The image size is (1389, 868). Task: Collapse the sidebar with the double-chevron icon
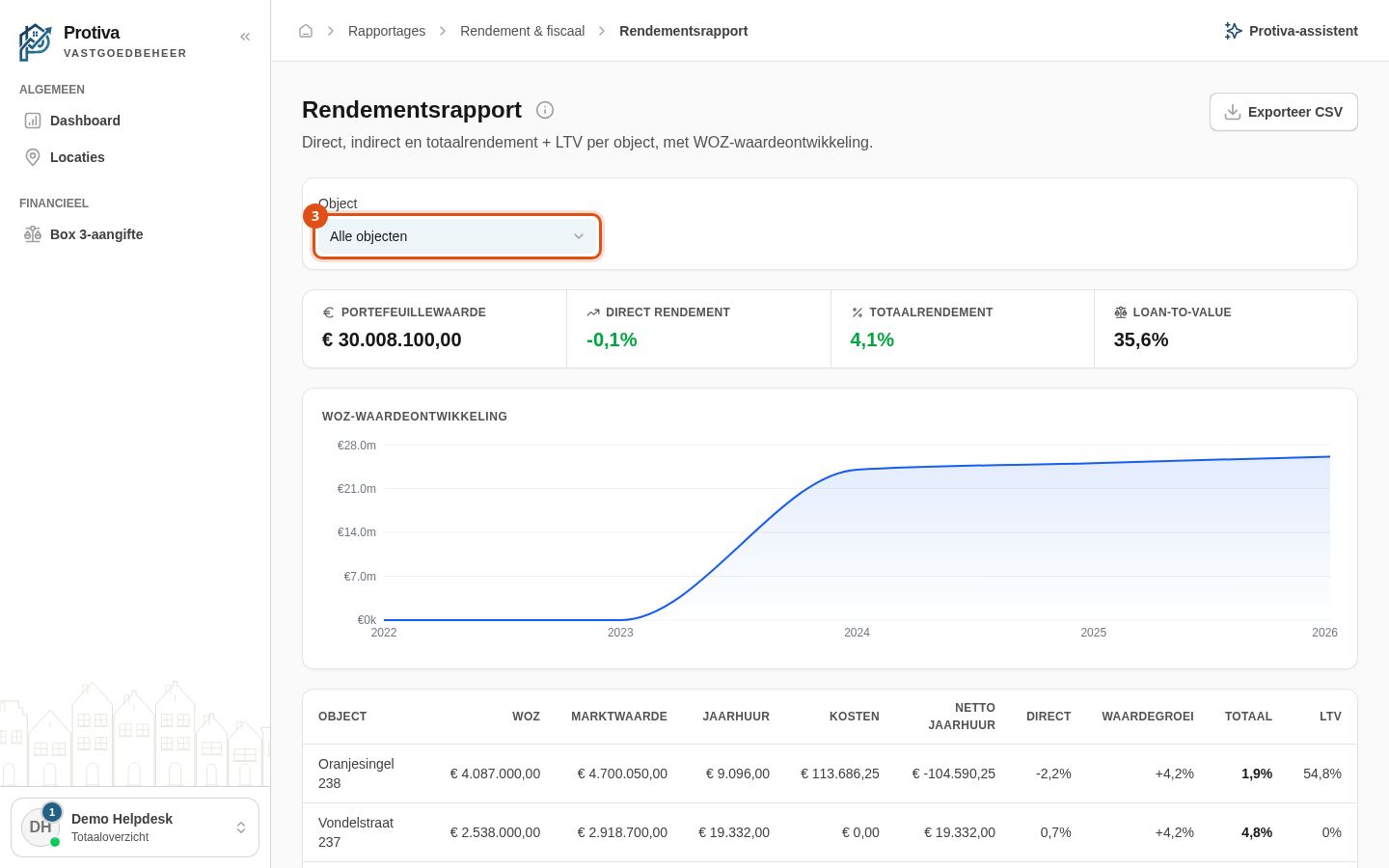point(245,37)
